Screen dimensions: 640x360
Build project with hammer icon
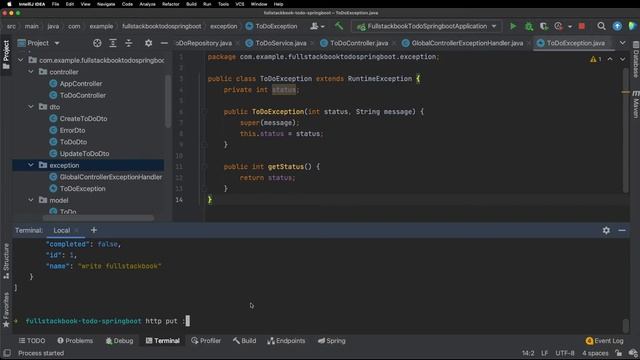338,26
